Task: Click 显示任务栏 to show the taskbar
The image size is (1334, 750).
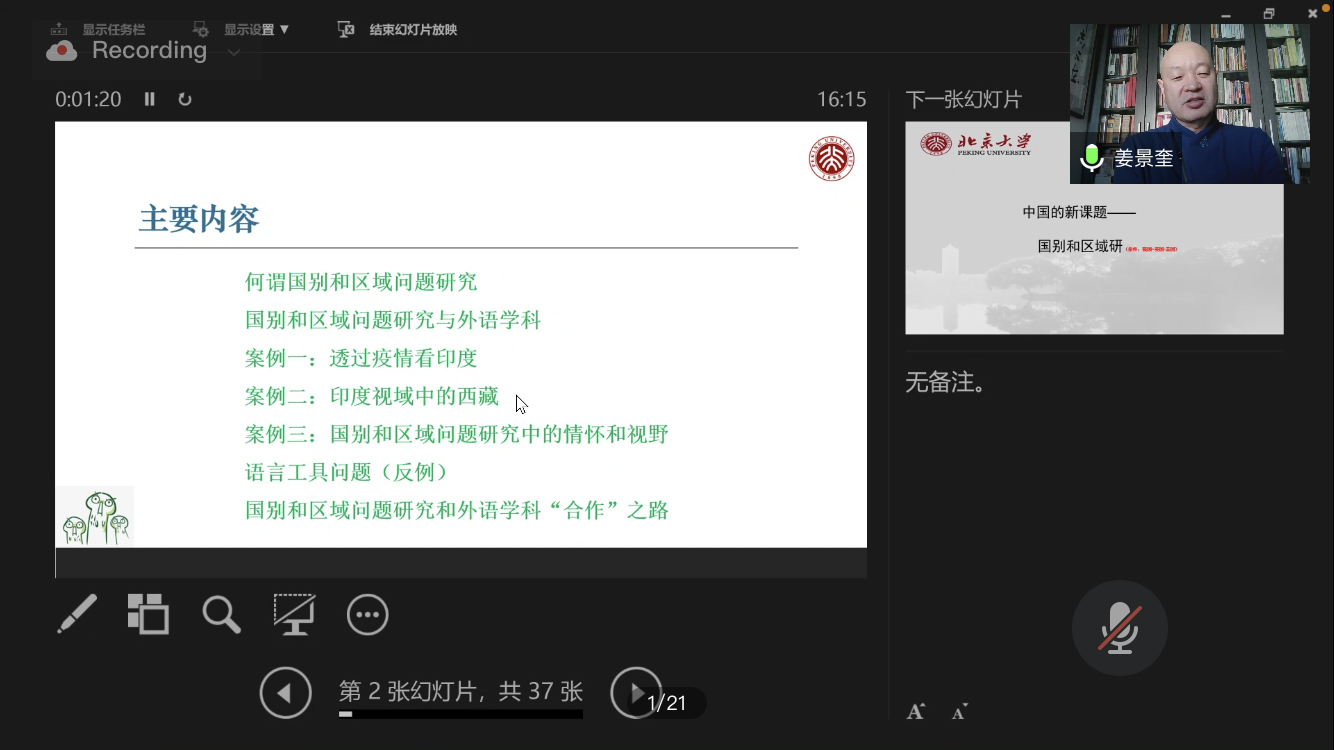Action: click(x=113, y=29)
